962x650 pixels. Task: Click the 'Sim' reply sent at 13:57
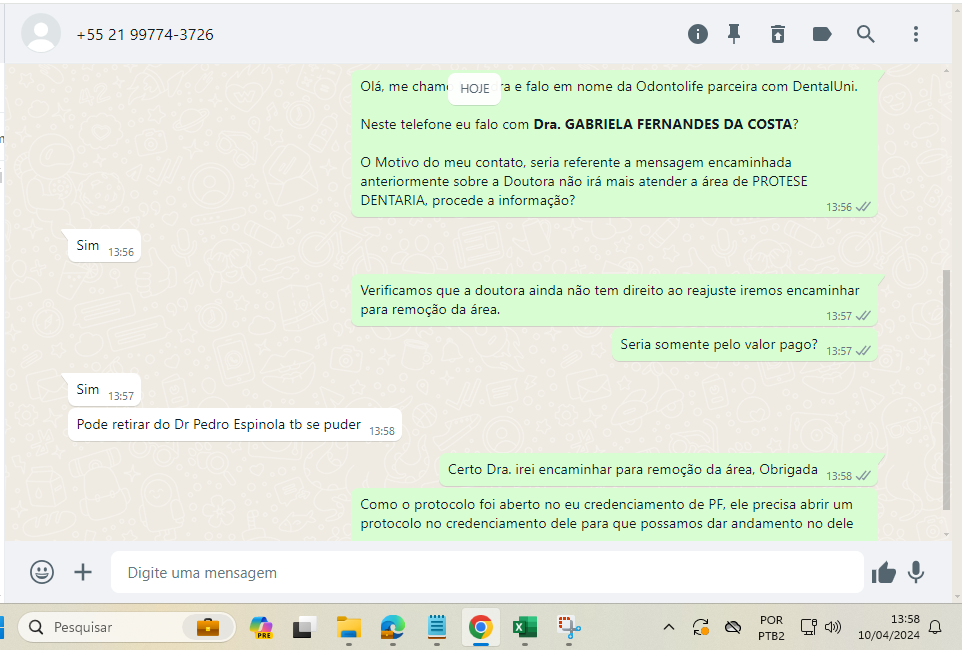104,390
